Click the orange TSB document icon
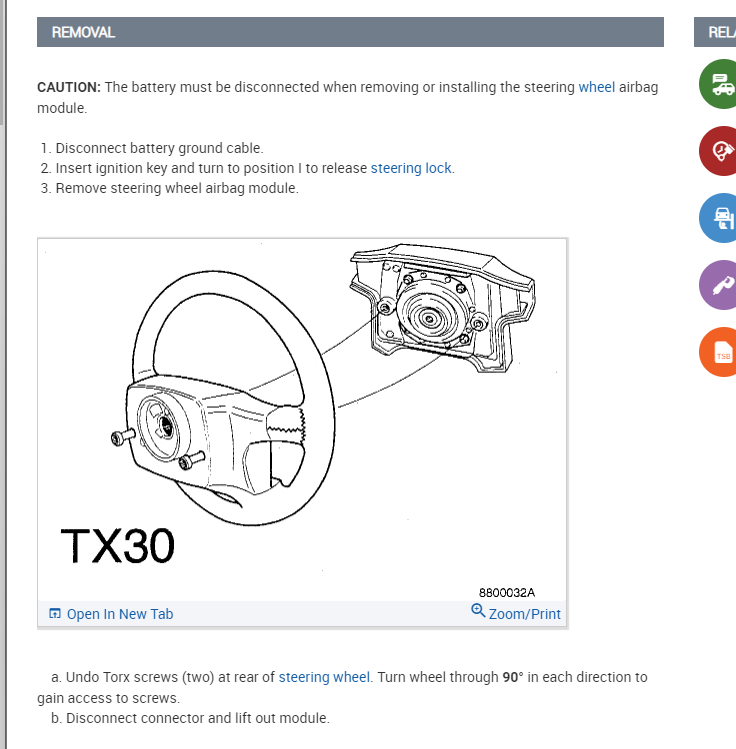The image size is (736, 749). (x=720, y=352)
